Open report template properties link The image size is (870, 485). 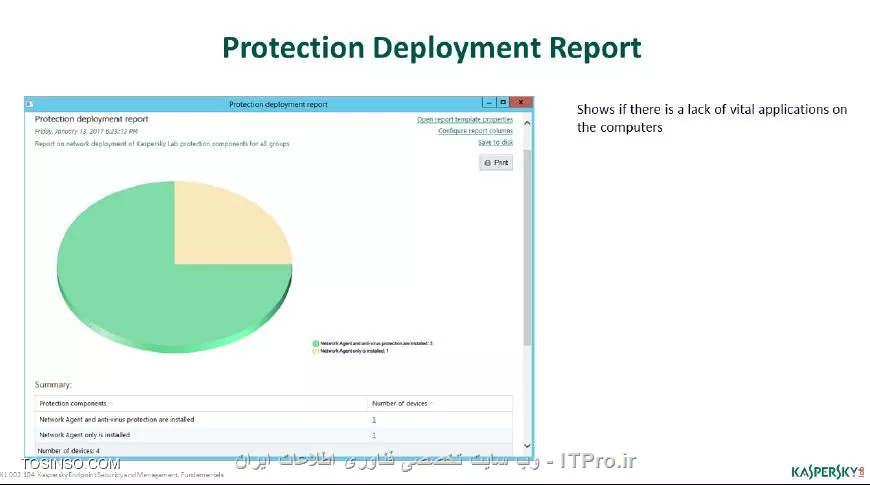464,119
